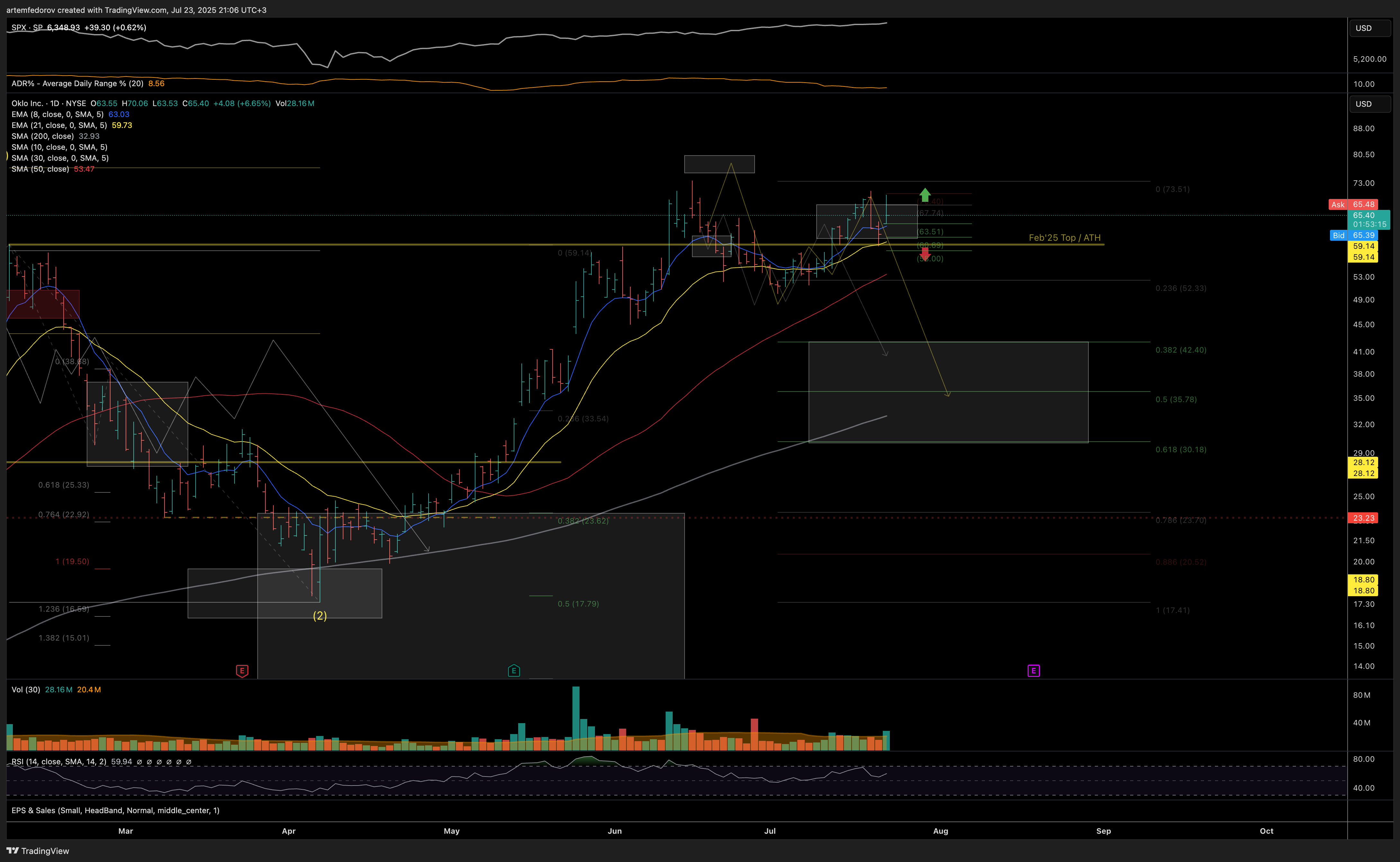1400x862 pixels.
Task: Select the green up arrow drawing
Action: (925, 195)
